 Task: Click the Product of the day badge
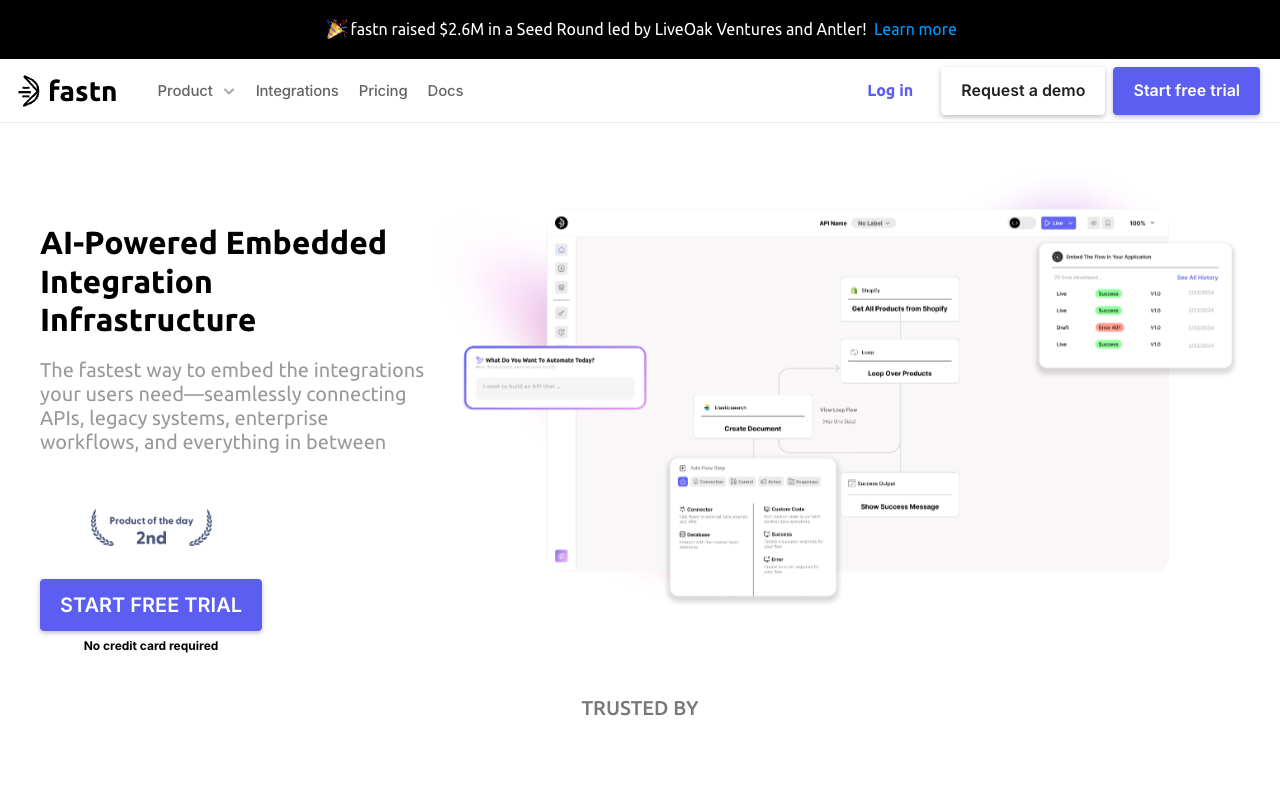click(x=151, y=528)
